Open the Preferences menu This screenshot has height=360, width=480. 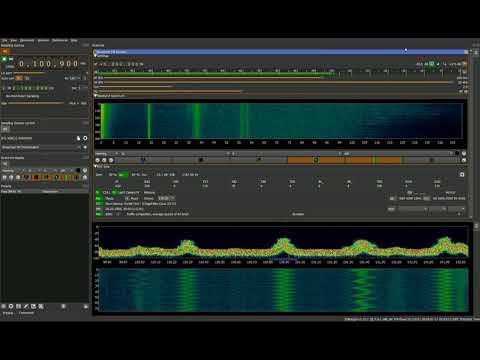[x=60, y=40]
